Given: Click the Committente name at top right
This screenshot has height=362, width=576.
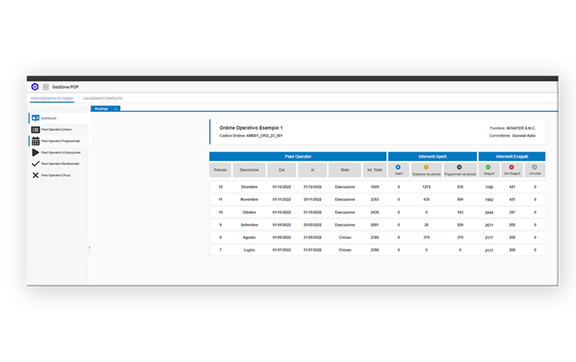Looking at the screenshot, I should tap(523, 136).
